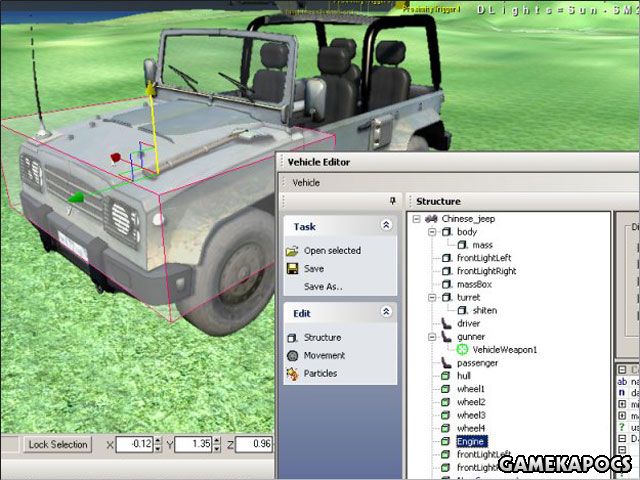The width and height of the screenshot is (640, 480).
Task: Select wheel1 in the tree
Action: [471, 389]
